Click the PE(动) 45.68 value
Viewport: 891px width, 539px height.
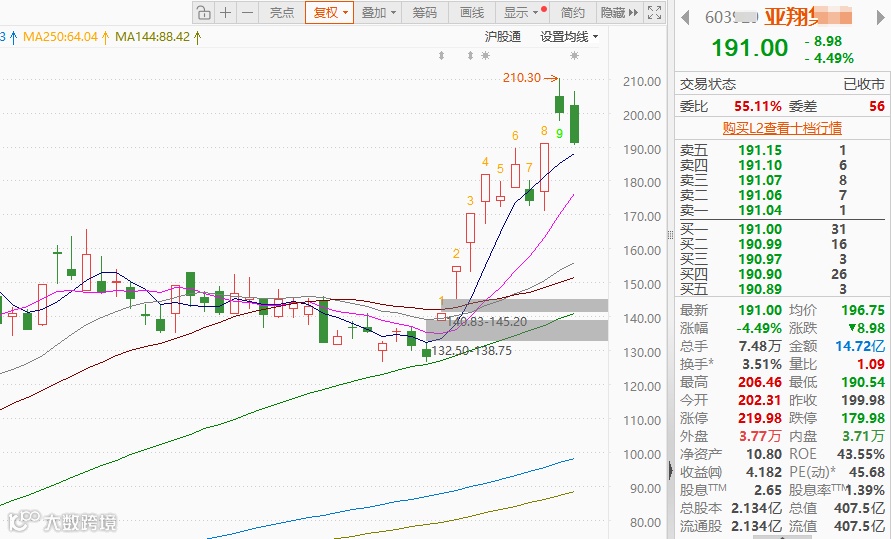click(867, 472)
